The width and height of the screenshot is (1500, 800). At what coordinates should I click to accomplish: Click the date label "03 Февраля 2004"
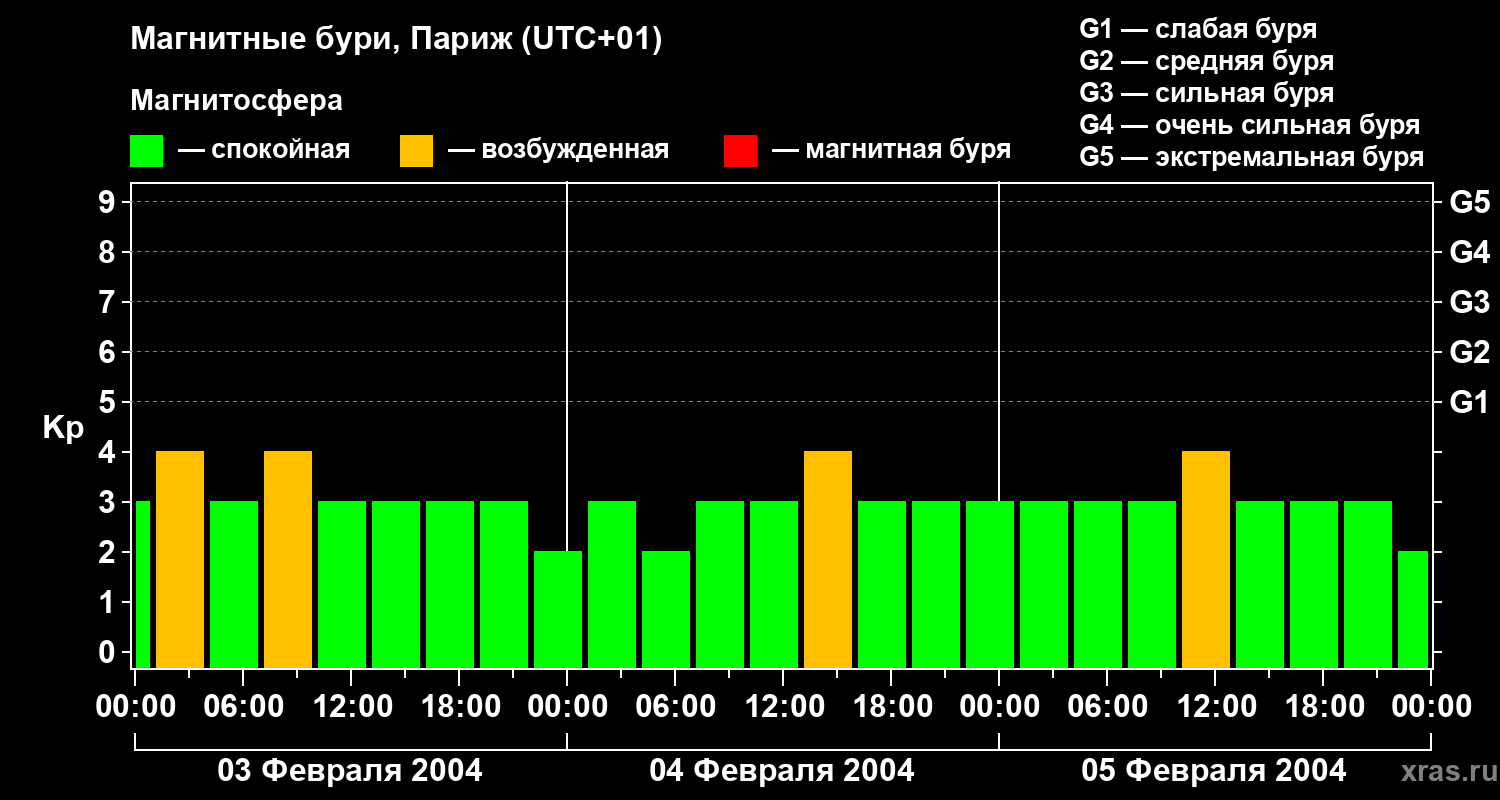click(350, 771)
